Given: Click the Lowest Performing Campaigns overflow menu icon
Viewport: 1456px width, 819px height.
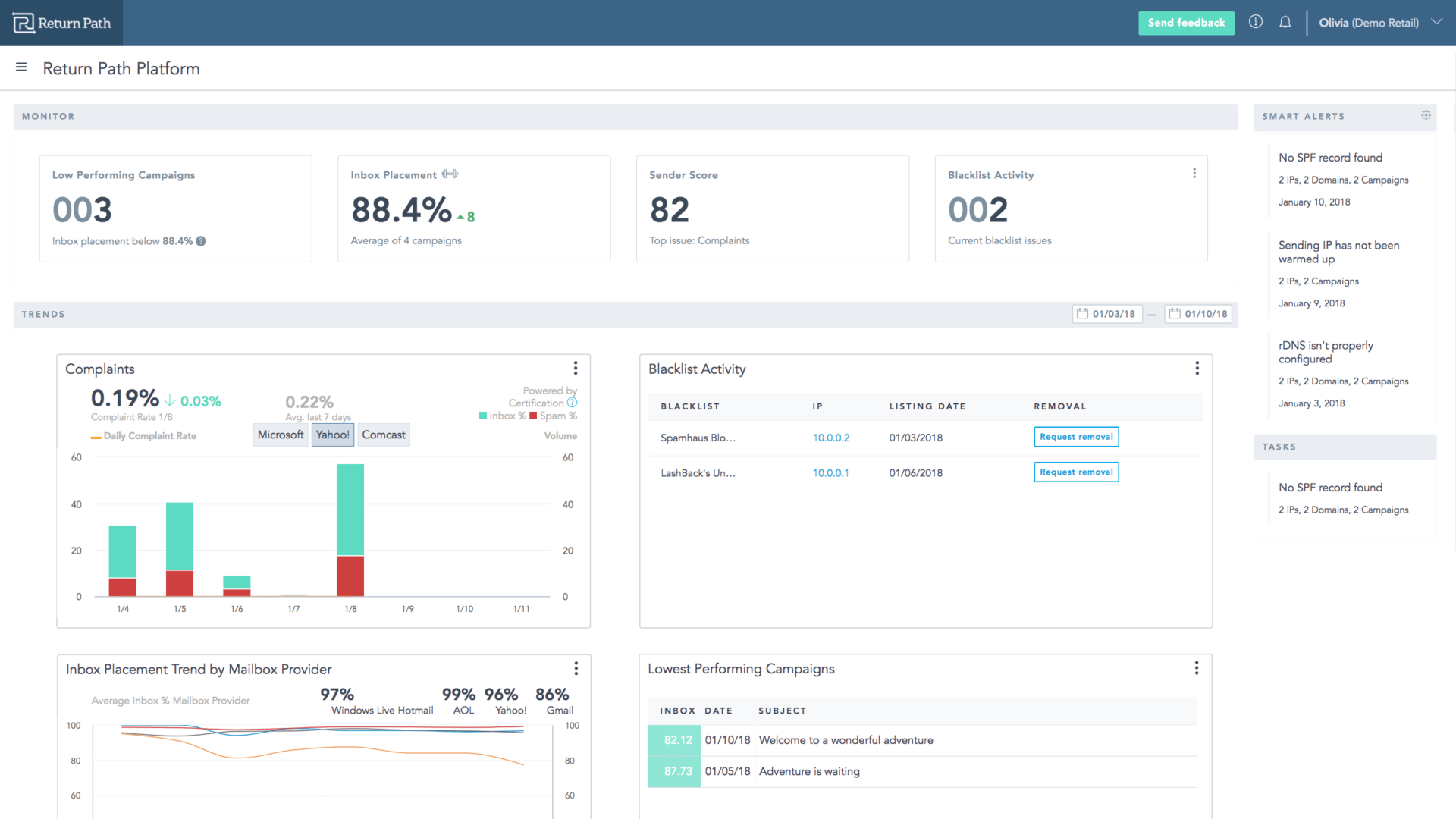Looking at the screenshot, I should coord(1196,668).
